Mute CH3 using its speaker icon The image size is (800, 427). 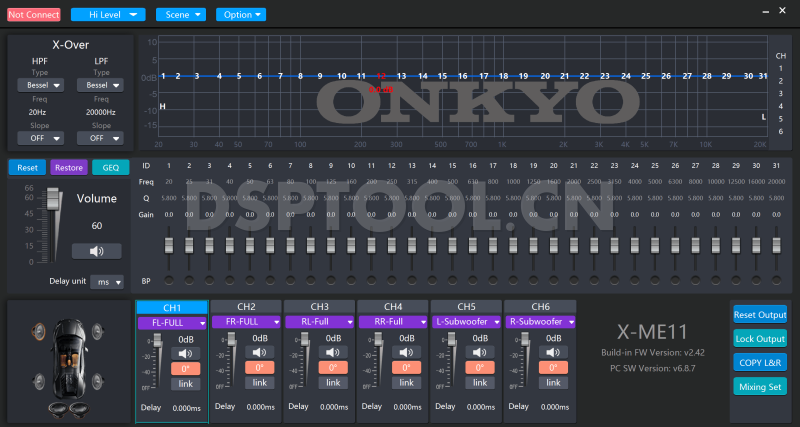[x=331, y=353]
